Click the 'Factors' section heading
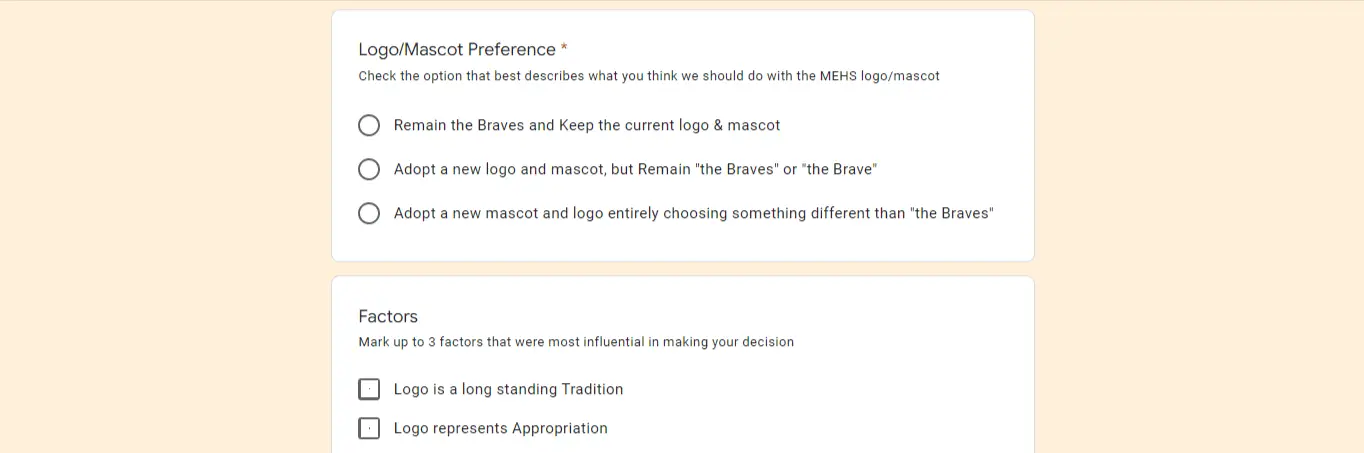This screenshot has height=453, width=1364. [x=388, y=316]
